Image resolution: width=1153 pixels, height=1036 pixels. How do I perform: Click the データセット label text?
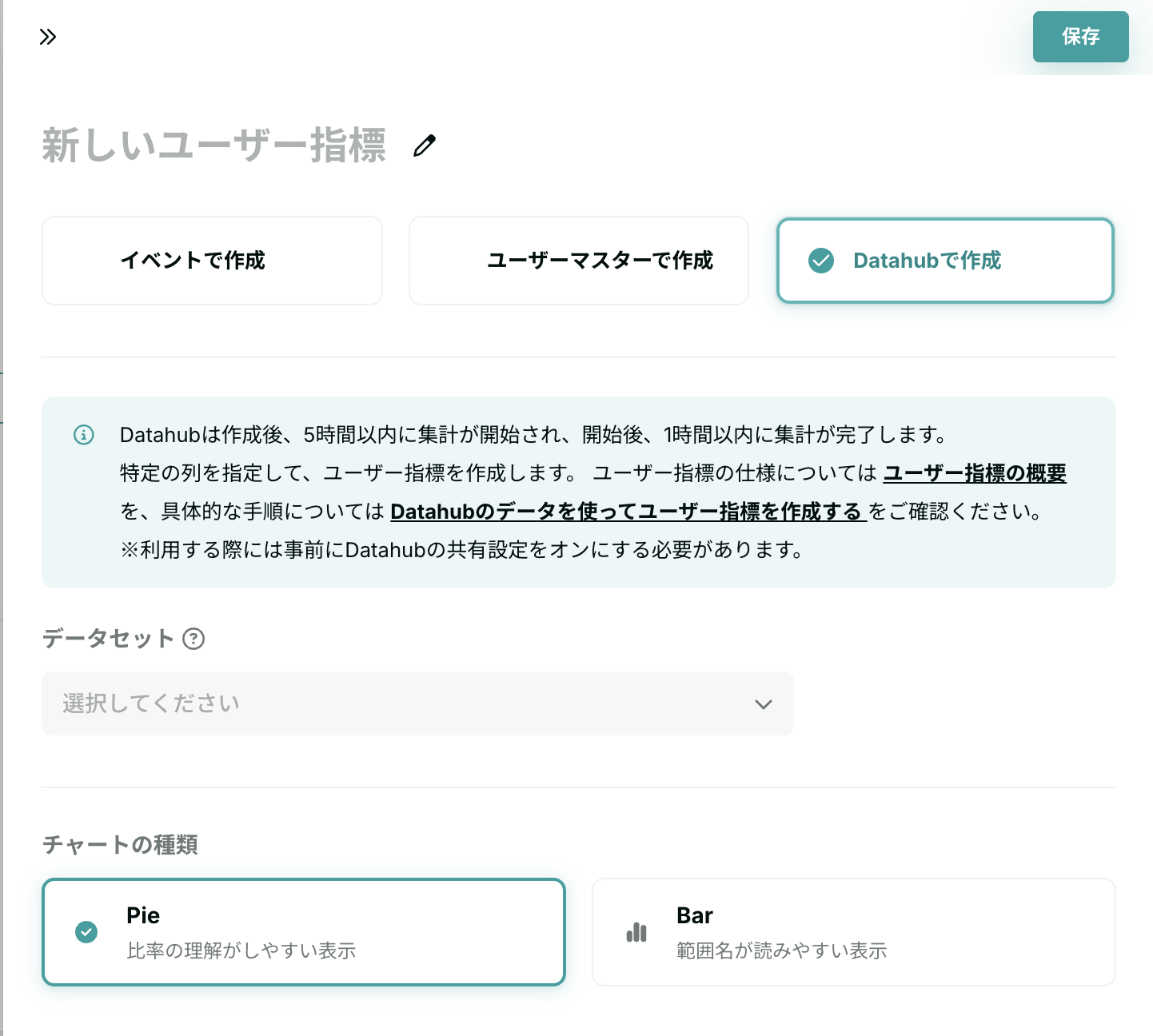pos(108,639)
